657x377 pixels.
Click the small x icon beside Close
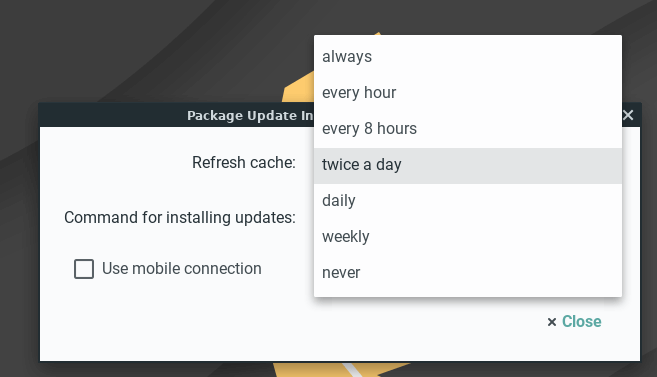coord(552,322)
